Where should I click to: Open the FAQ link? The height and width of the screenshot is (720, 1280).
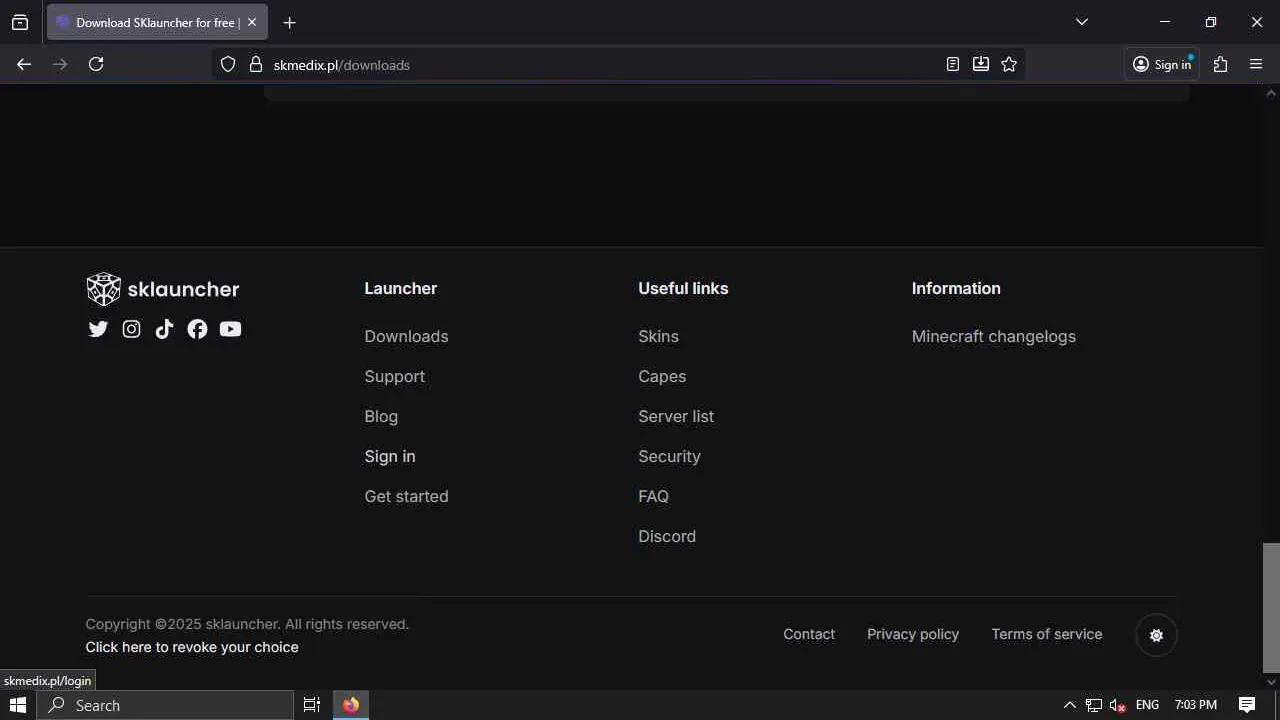[653, 496]
